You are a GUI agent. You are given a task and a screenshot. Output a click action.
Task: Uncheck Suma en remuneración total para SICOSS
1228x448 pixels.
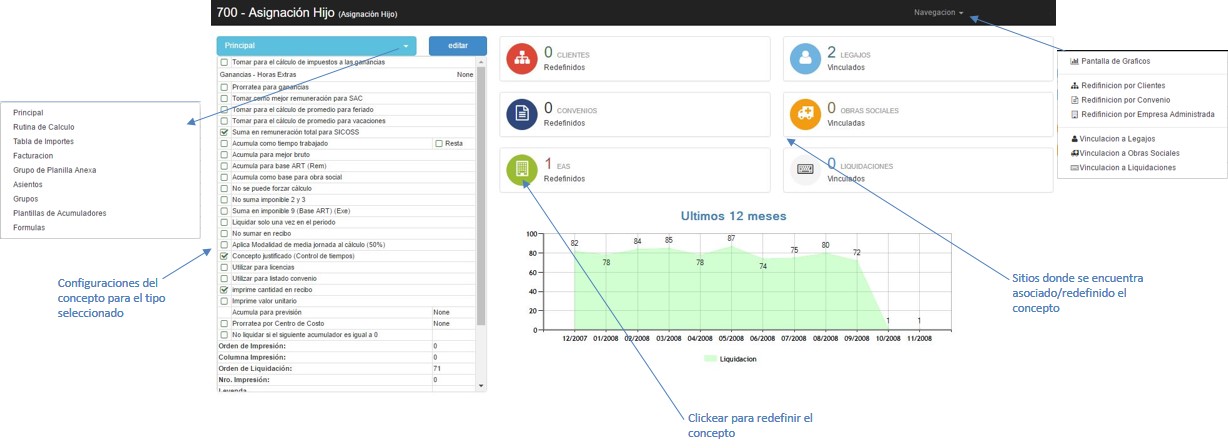coord(224,132)
